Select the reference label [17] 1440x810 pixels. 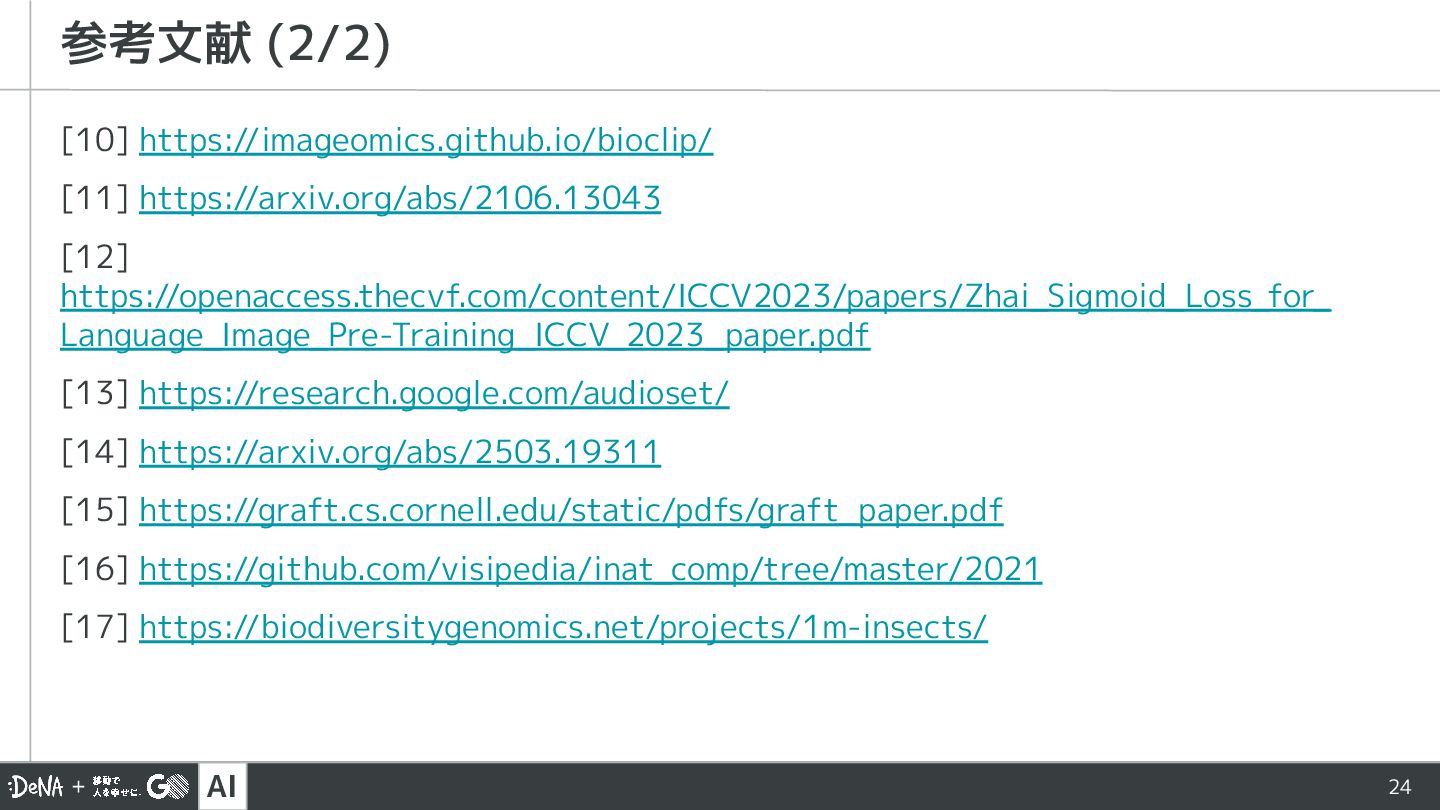pyautogui.click(x=95, y=627)
